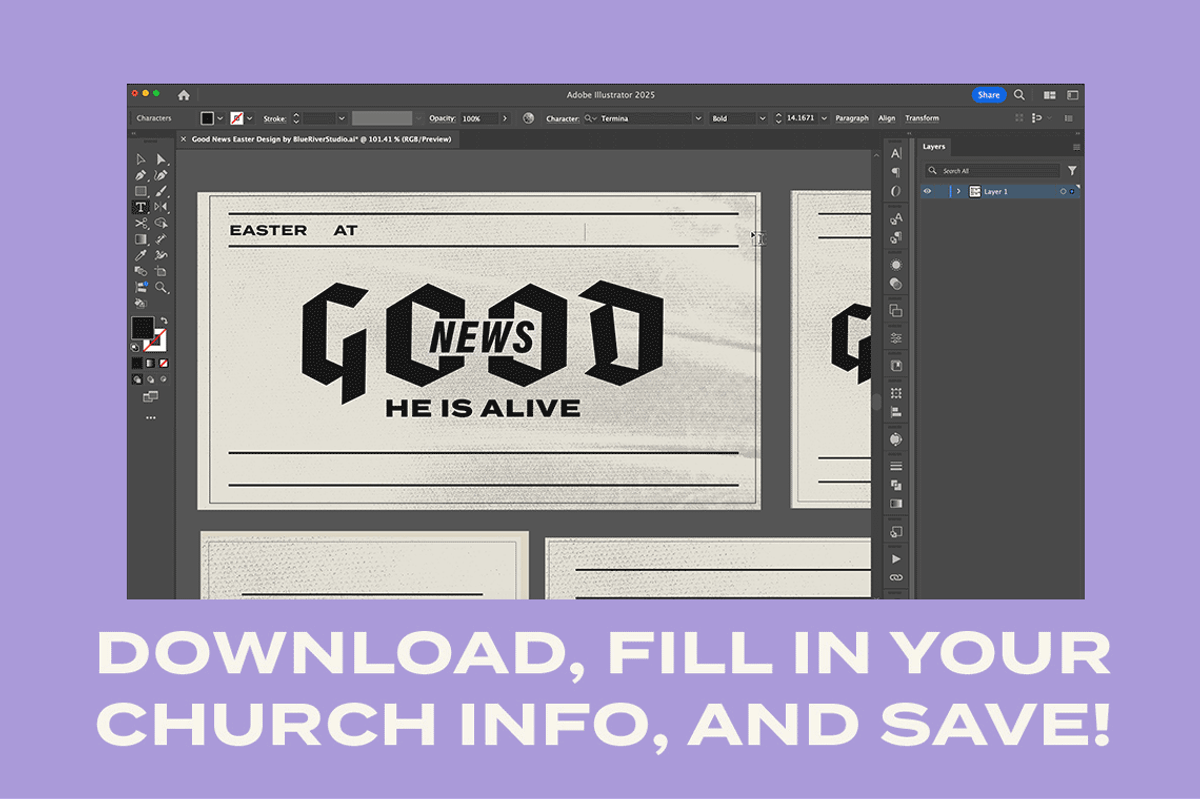Open the font size dropdown arrow

pyautogui.click(x=824, y=118)
